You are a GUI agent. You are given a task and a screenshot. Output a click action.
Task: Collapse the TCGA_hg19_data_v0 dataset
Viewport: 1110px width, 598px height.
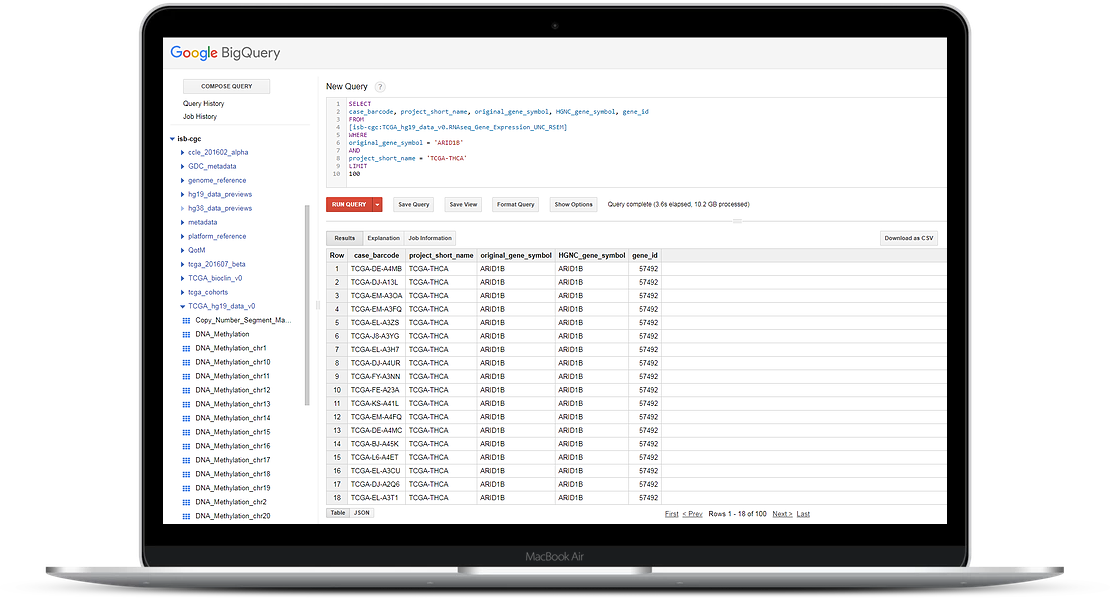coord(183,306)
